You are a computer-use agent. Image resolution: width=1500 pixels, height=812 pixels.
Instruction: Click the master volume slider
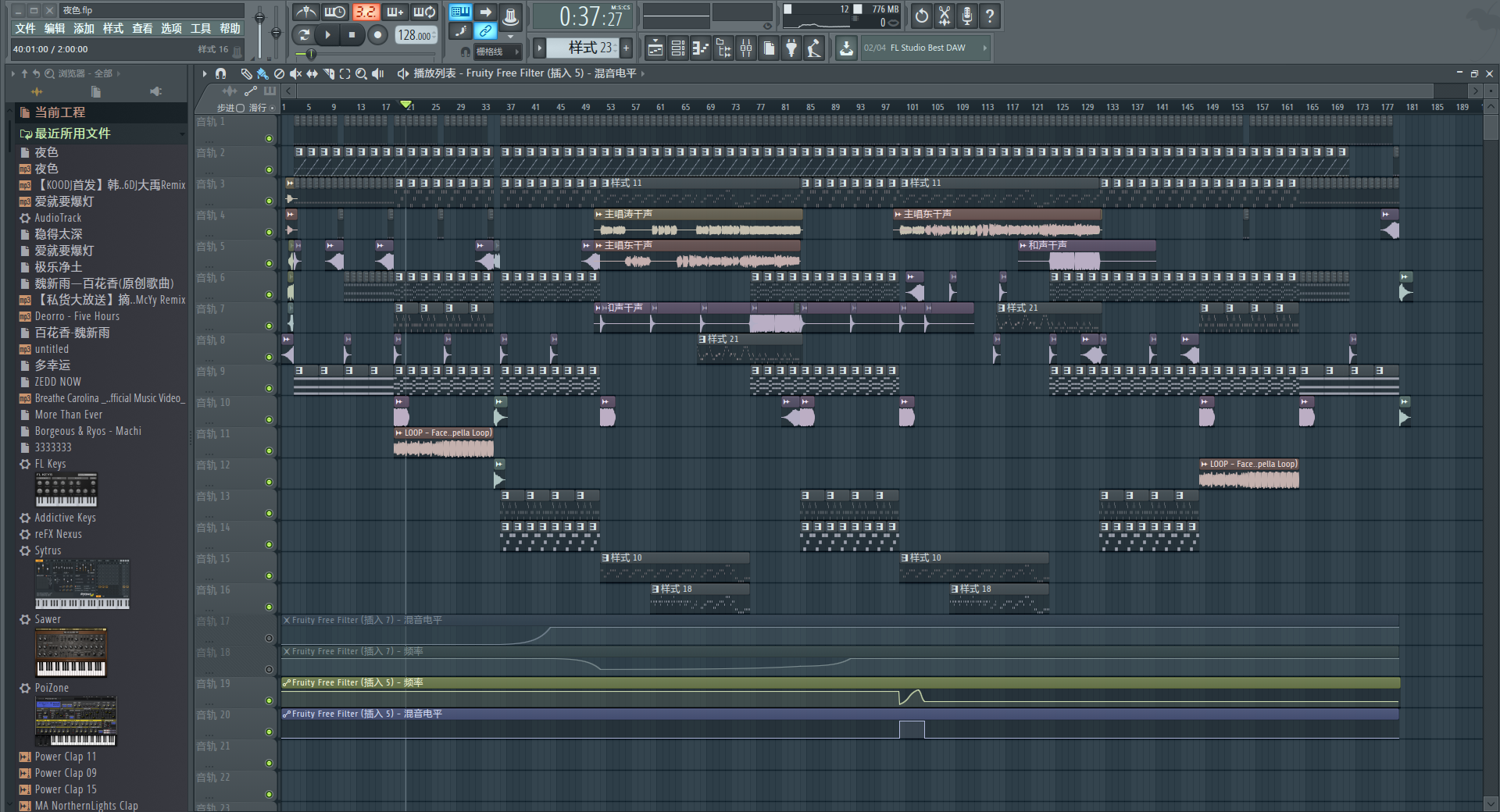(x=259, y=17)
